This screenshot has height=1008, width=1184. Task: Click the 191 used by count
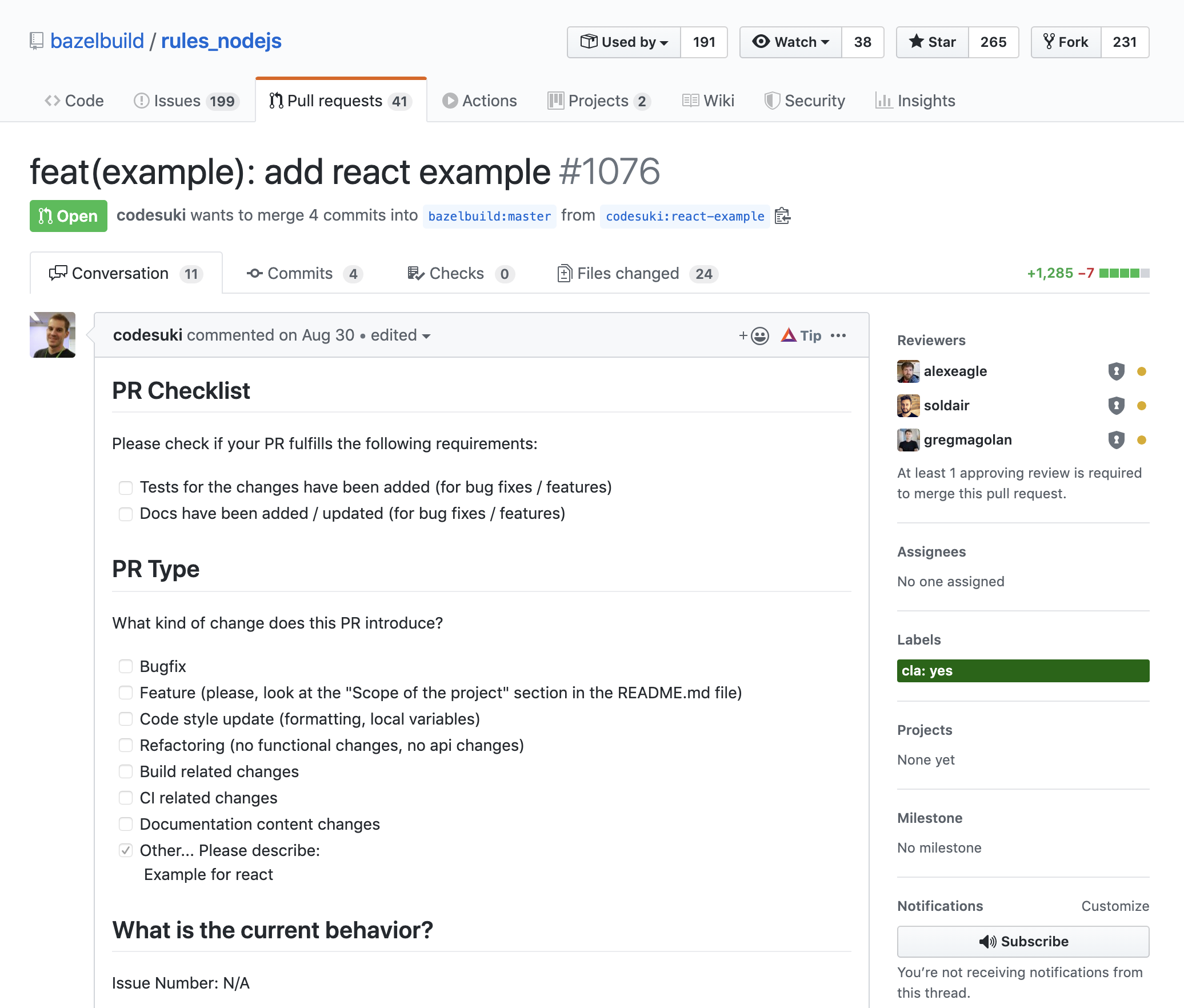(x=704, y=42)
